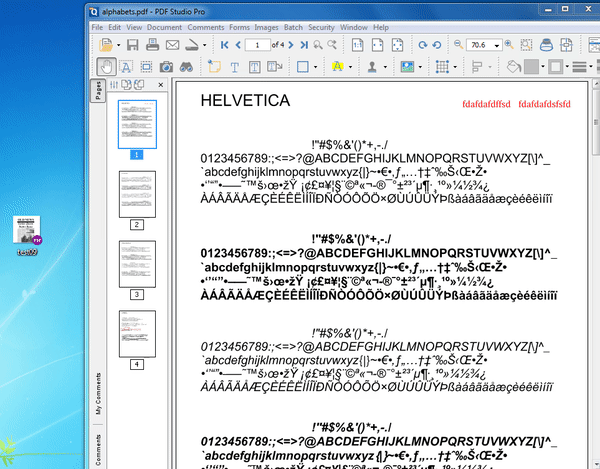Click the text highlight tool

click(x=337, y=67)
